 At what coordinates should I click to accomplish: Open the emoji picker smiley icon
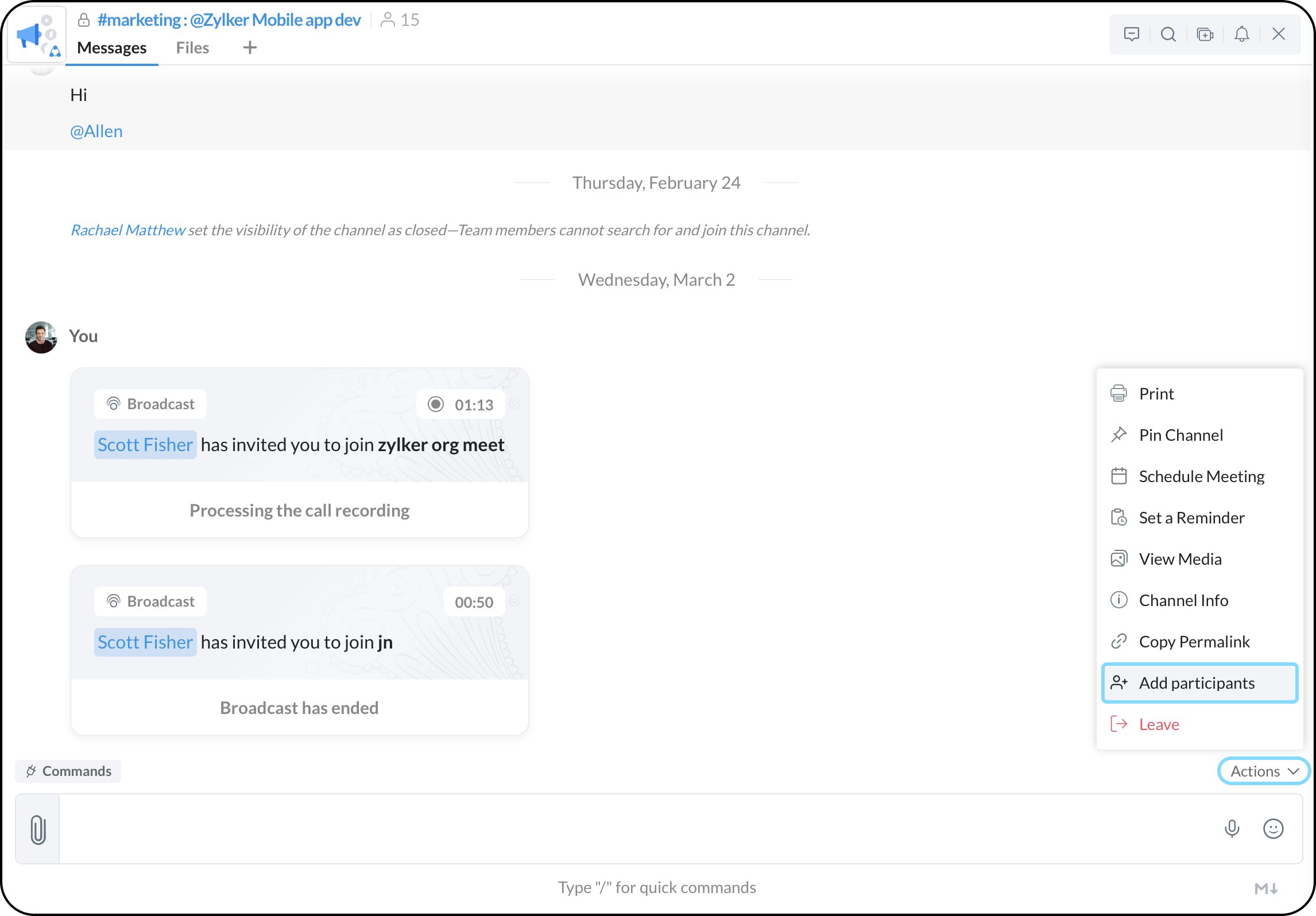pos(1273,828)
